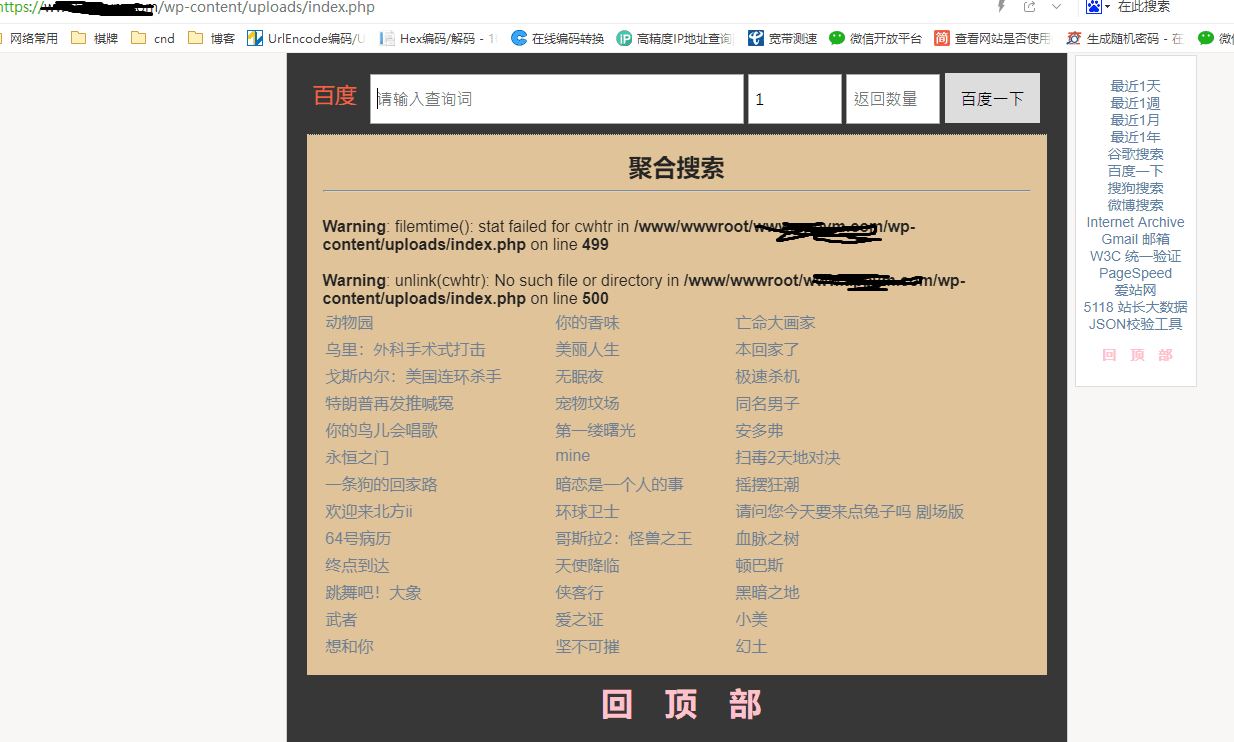Image resolution: width=1234 pixels, height=742 pixels.
Task: Open the Internet Archive sidebar link
Action: click(1135, 222)
